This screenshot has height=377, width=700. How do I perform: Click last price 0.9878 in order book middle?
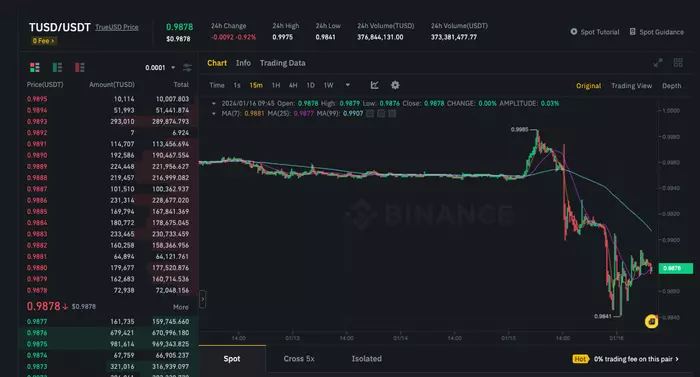coord(43,306)
